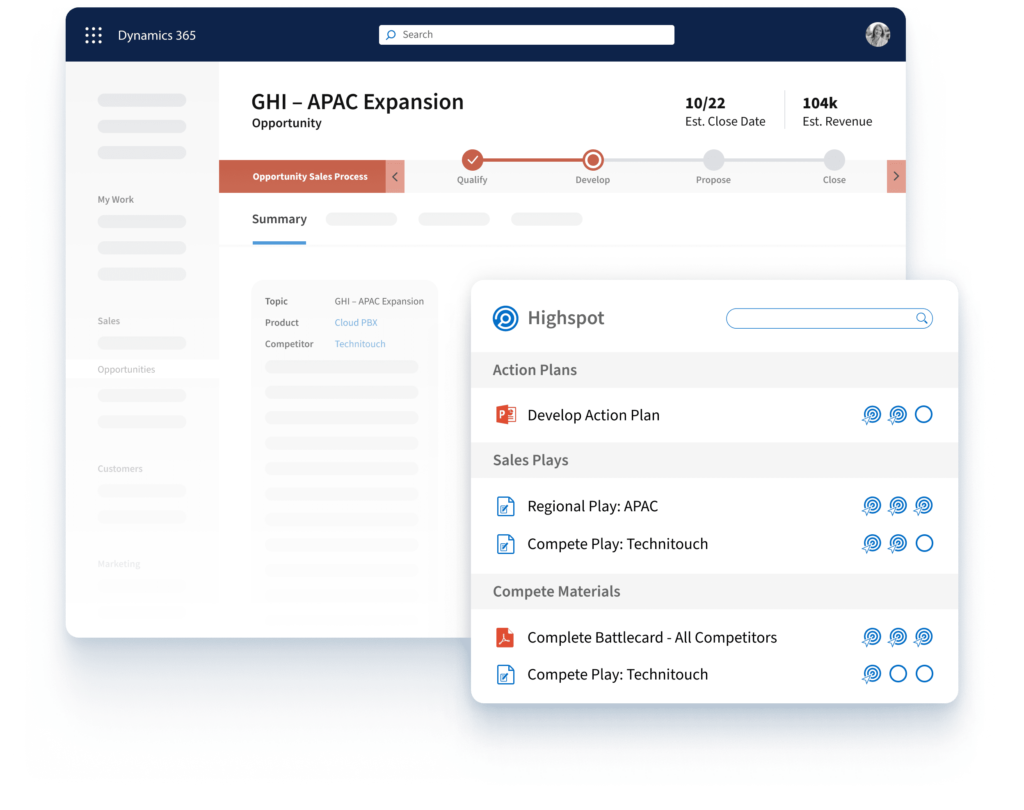
Task: Click the Highspot logo icon
Action: click(x=505, y=318)
